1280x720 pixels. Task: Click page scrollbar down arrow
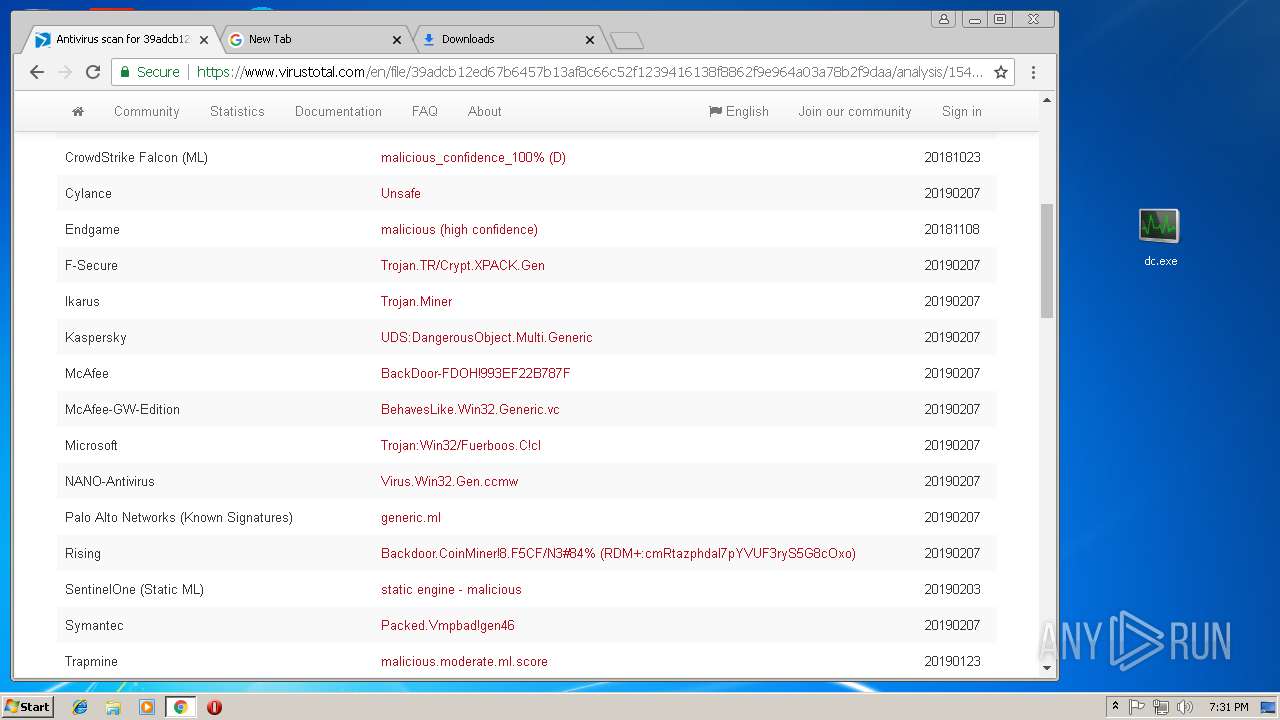pyautogui.click(x=1047, y=667)
